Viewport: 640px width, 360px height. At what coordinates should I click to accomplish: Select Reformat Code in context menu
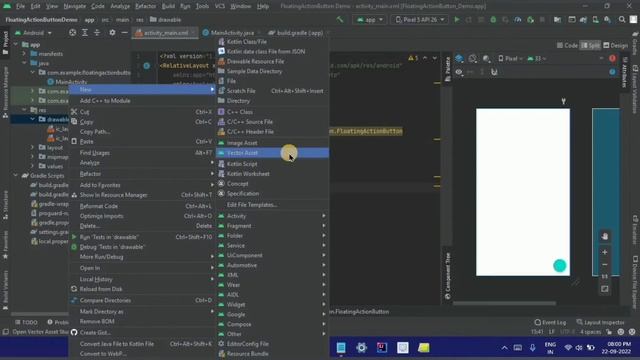[x=142, y=206]
